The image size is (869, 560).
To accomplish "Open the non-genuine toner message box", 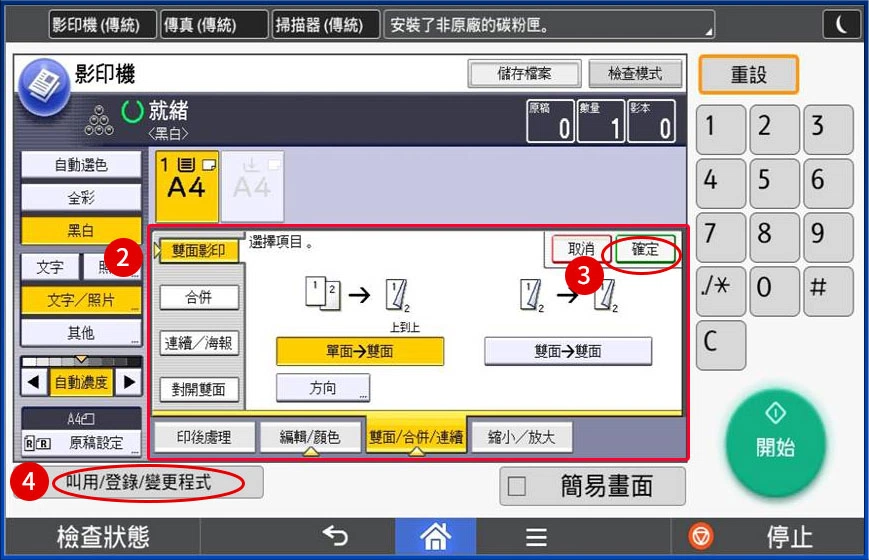I will click(549, 25).
